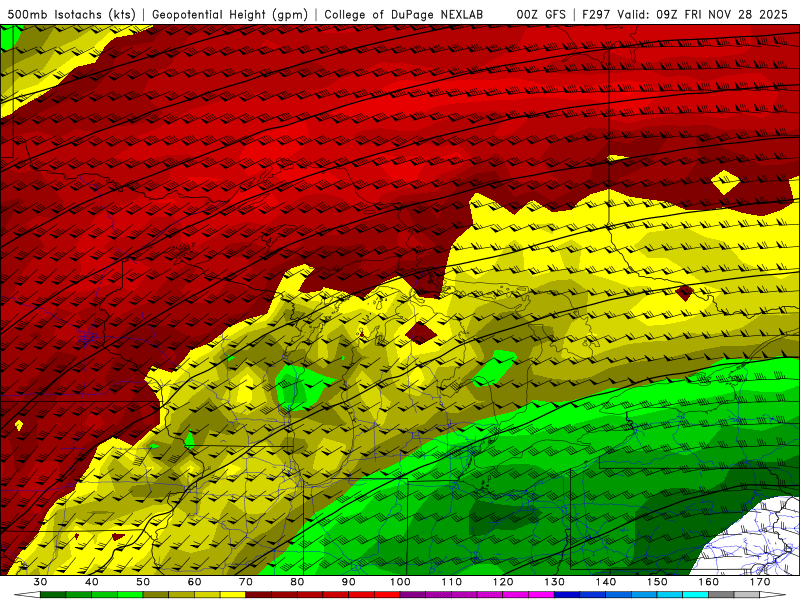Select the 40 knots scale label
This screenshot has width=800, height=600.
(92, 582)
